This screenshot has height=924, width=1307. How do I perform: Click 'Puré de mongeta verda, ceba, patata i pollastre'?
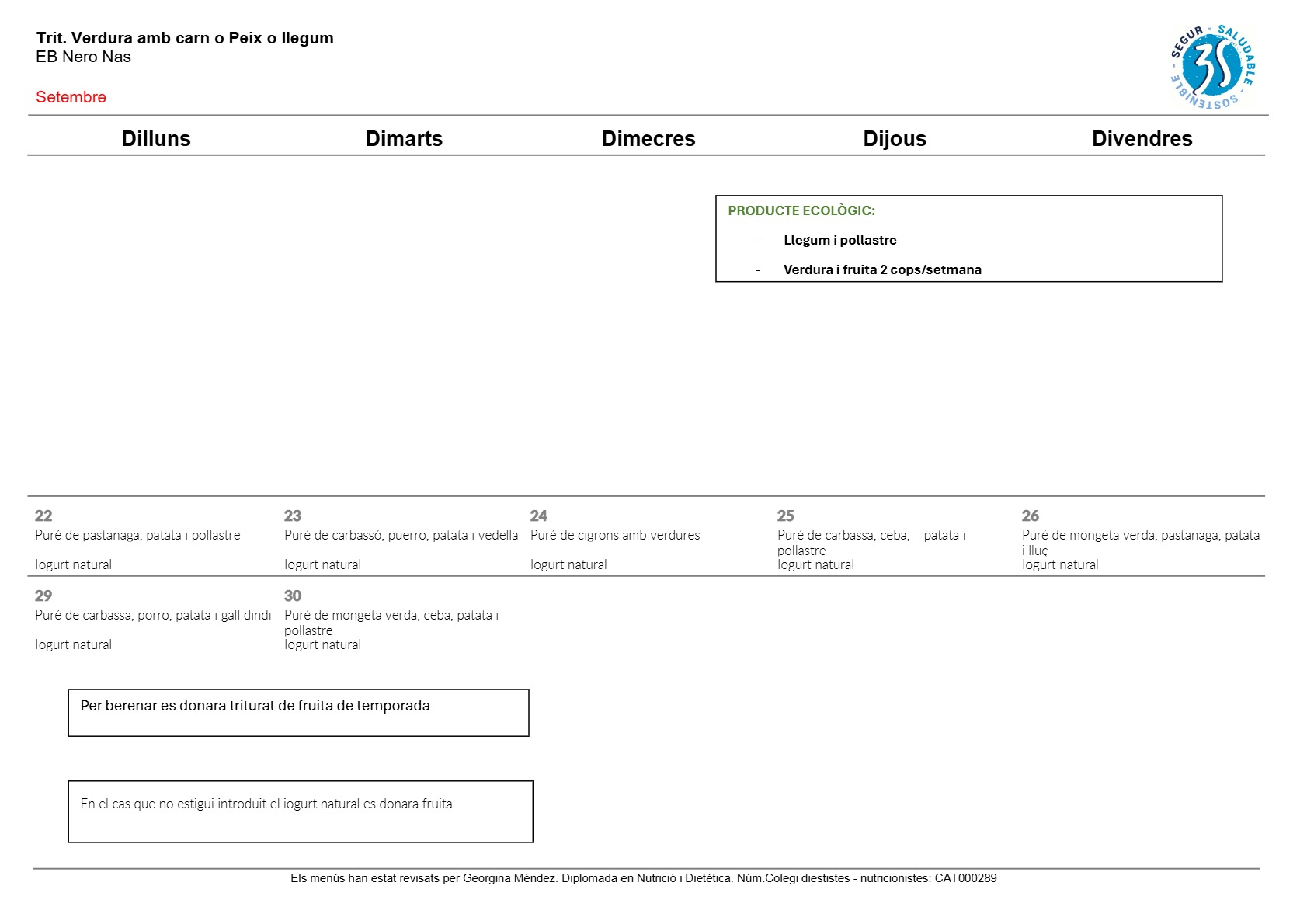tap(391, 623)
